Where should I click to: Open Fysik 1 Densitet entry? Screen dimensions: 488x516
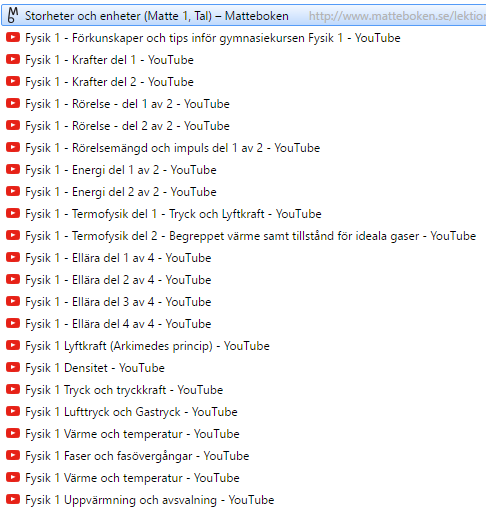[95, 368]
